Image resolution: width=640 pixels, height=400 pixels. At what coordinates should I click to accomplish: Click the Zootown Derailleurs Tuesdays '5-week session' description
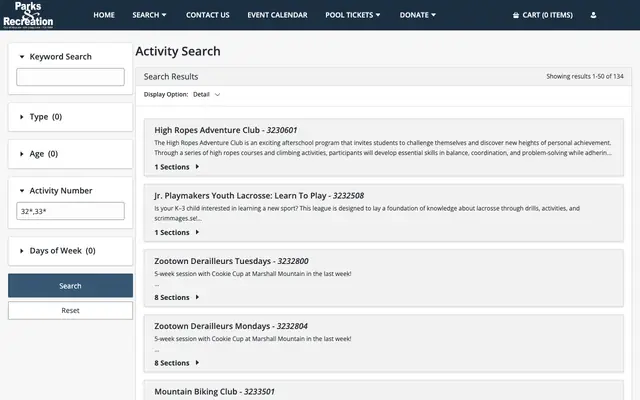tap(253, 274)
